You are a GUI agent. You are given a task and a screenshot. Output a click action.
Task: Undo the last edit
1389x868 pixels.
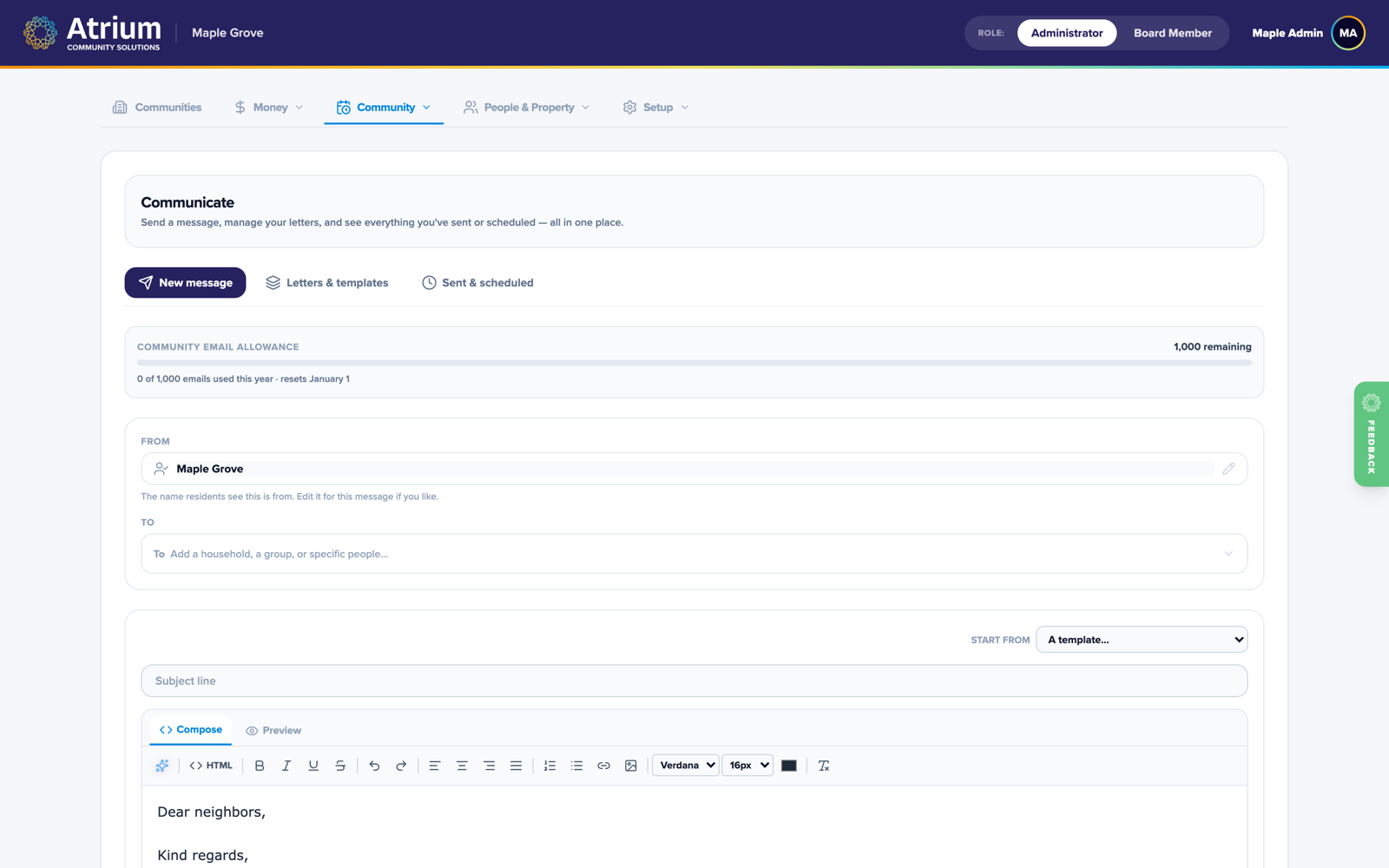pyautogui.click(x=374, y=766)
